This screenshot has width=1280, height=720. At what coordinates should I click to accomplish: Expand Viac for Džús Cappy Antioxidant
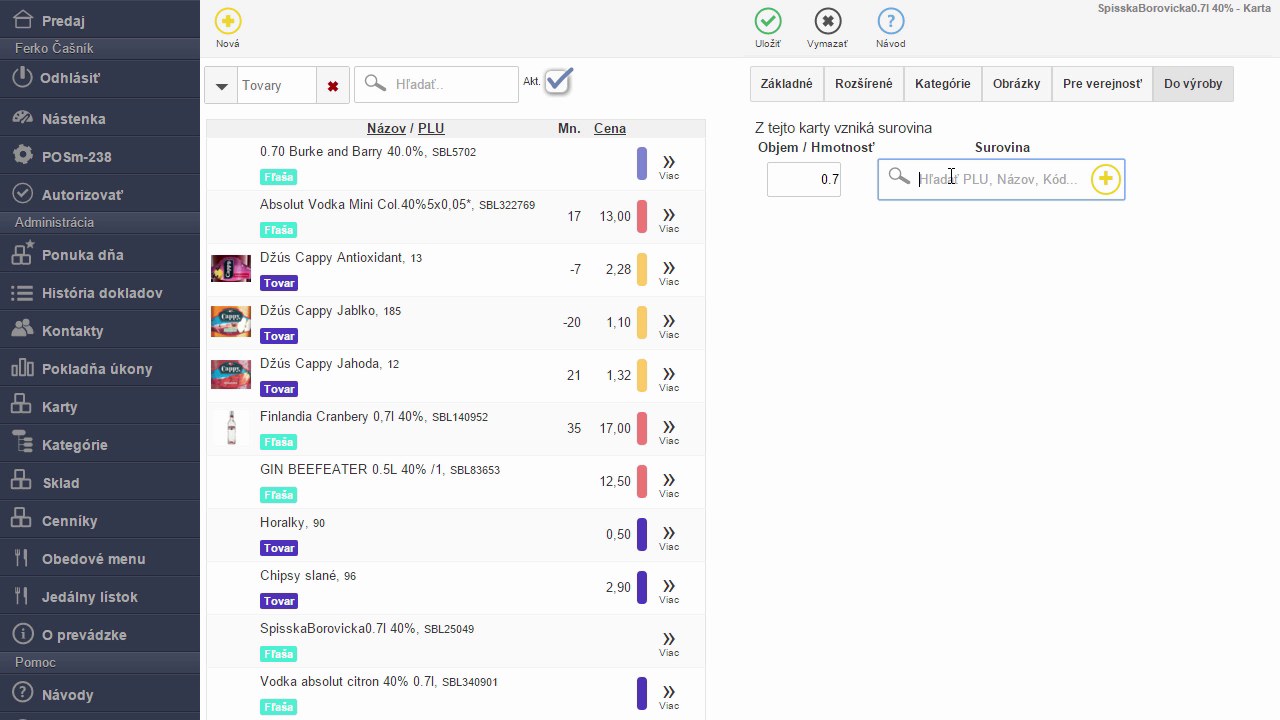(x=669, y=272)
